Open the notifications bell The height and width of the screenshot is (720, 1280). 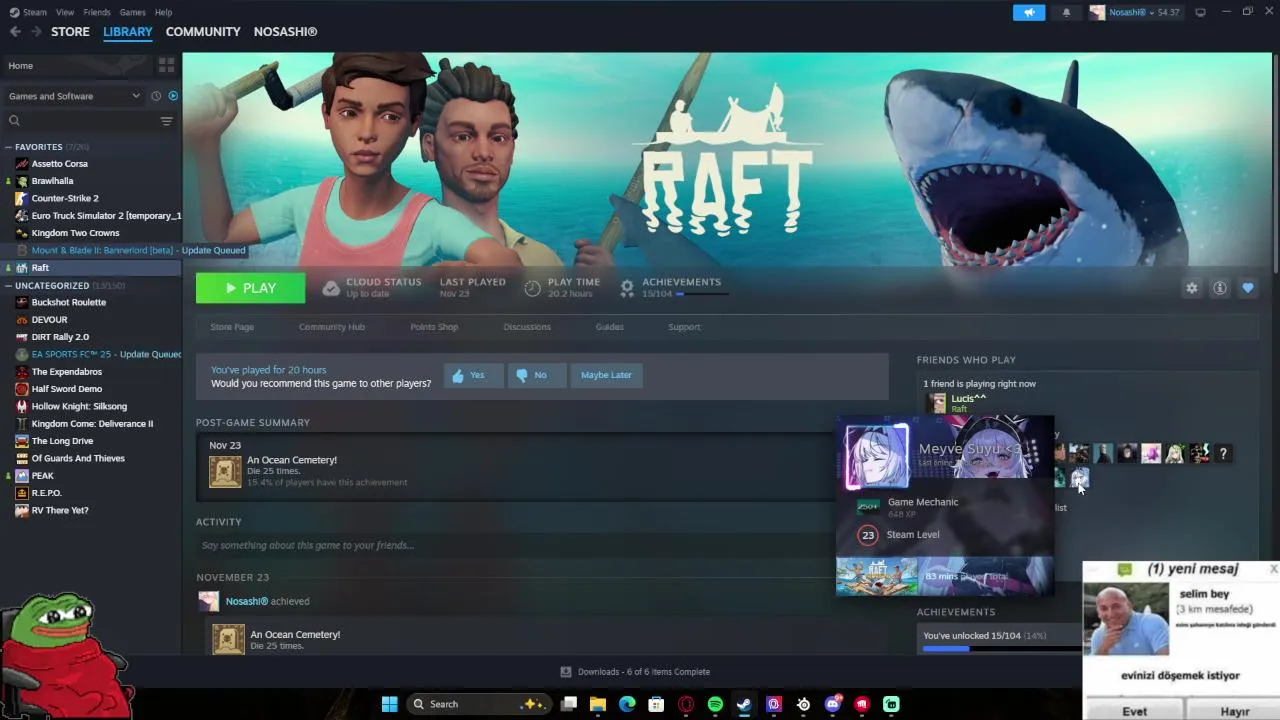tap(1066, 12)
